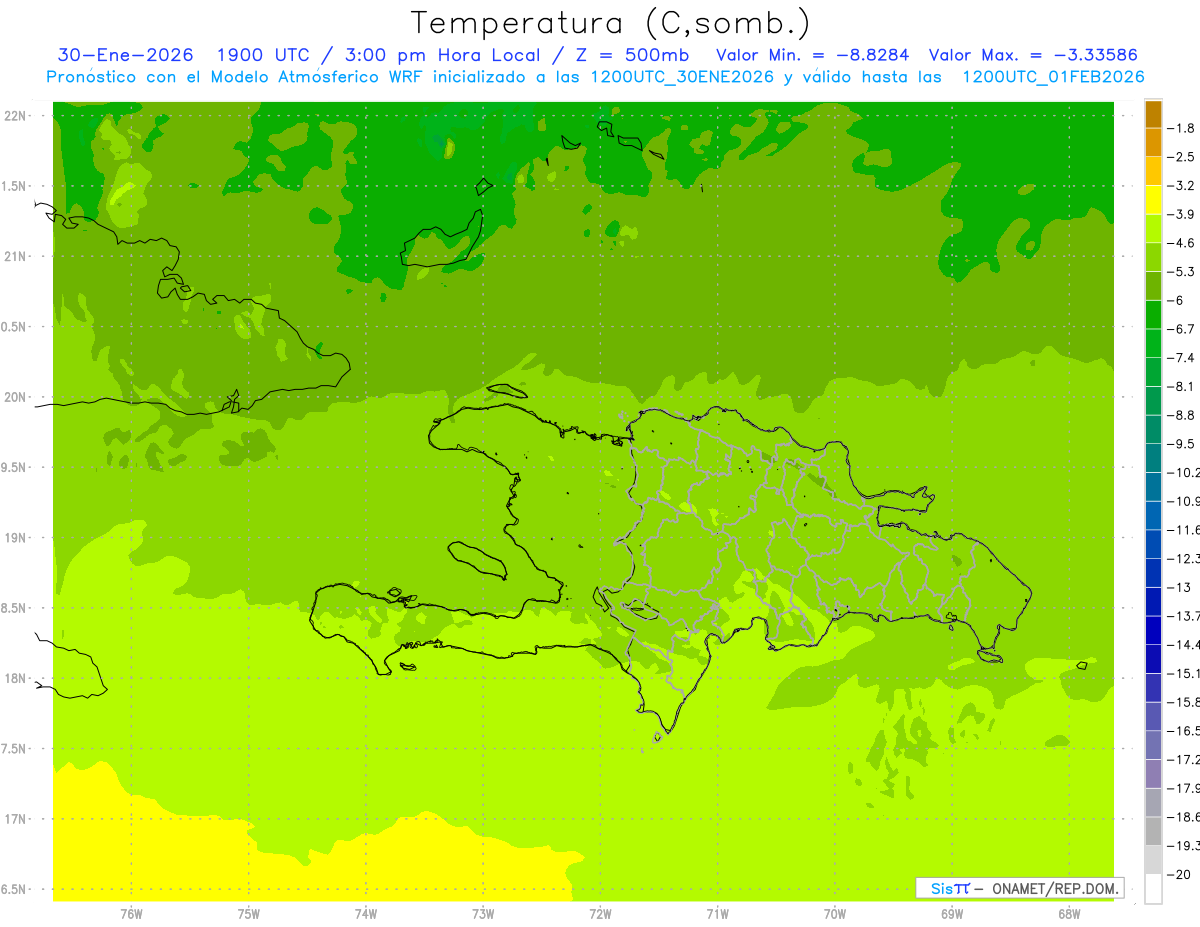Viewport: 1200px width, 927px height.
Task: Click the "-6.7" colorbar value
Action: click(1183, 329)
